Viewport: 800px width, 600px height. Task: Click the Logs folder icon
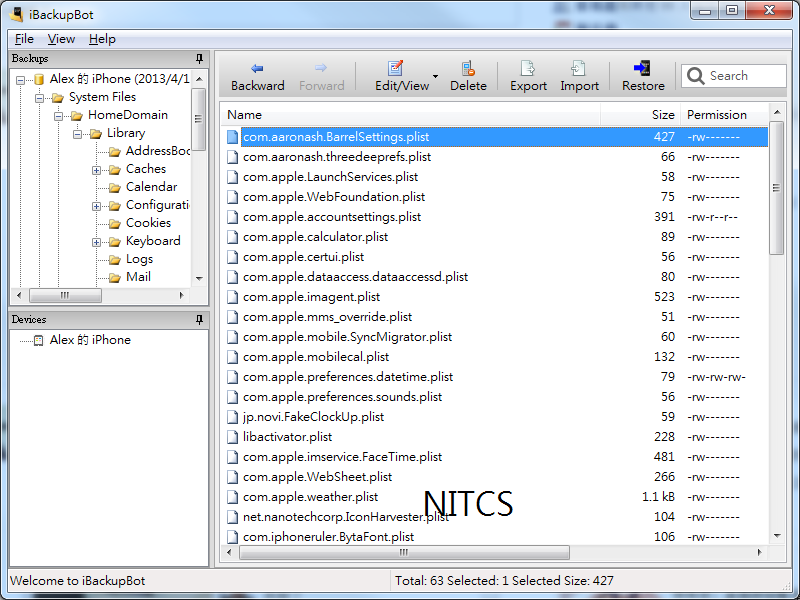tap(115, 260)
